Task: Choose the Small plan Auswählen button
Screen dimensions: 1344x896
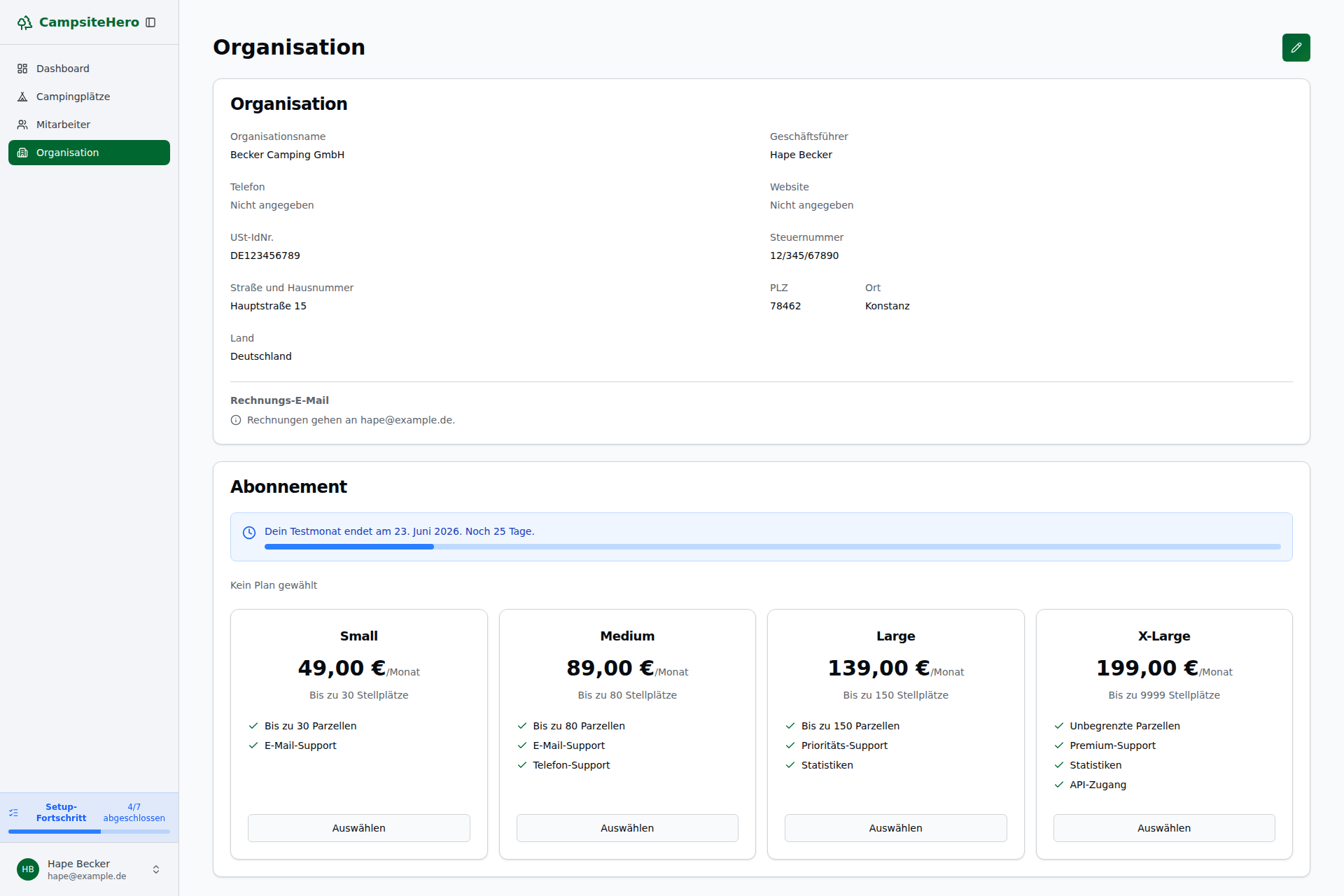Action: [x=358, y=828]
